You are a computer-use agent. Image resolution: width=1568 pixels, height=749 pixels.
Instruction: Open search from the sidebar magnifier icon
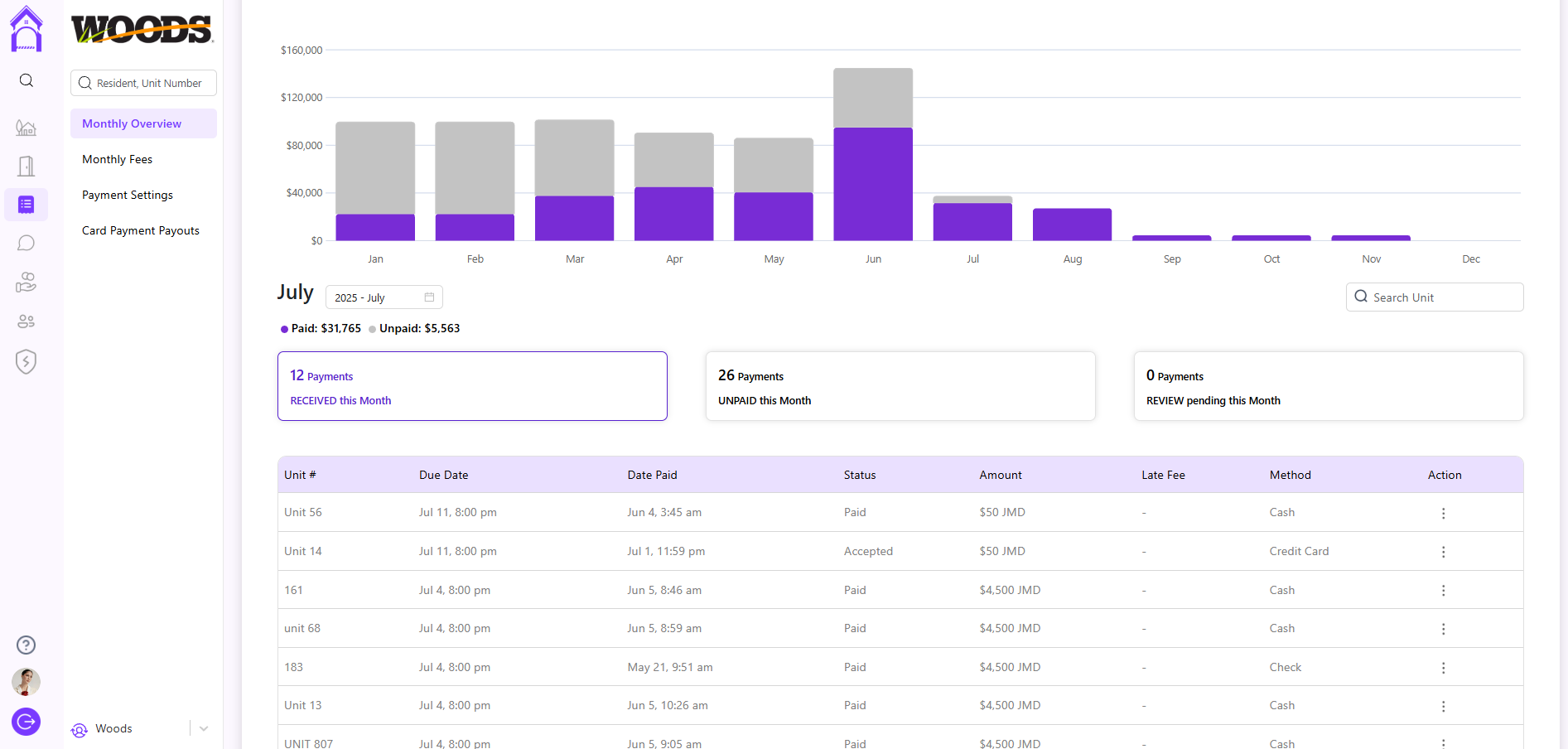click(x=27, y=80)
